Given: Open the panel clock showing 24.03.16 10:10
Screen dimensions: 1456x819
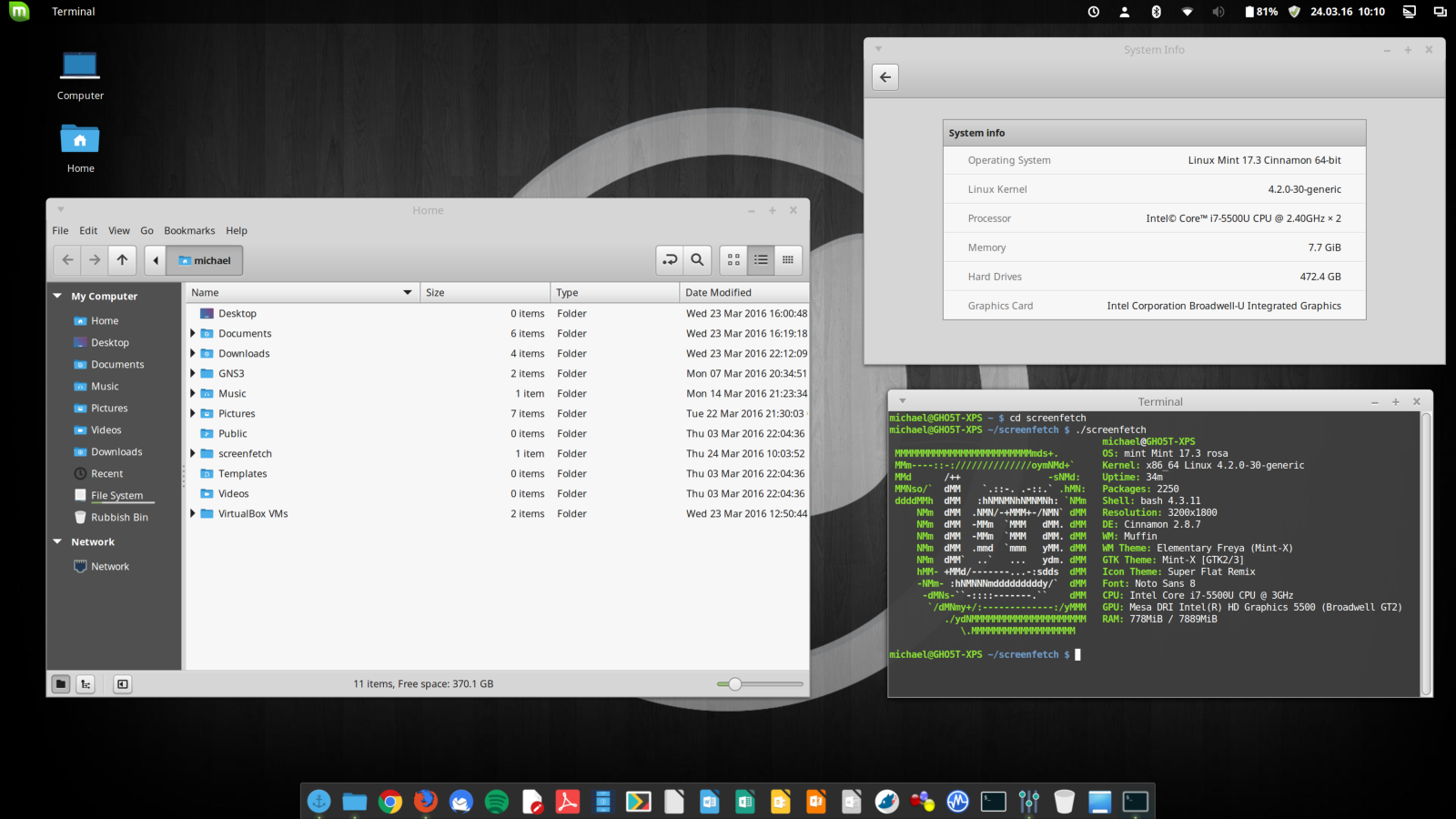Looking at the screenshot, I should (x=1348, y=12).
